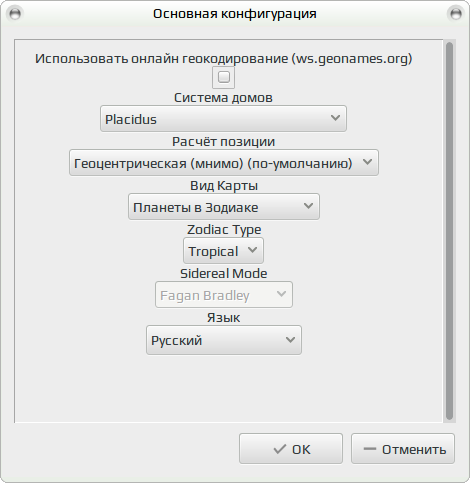Change Zodiac Type from Tropical
470x483 pixels.
pos(223,251)
